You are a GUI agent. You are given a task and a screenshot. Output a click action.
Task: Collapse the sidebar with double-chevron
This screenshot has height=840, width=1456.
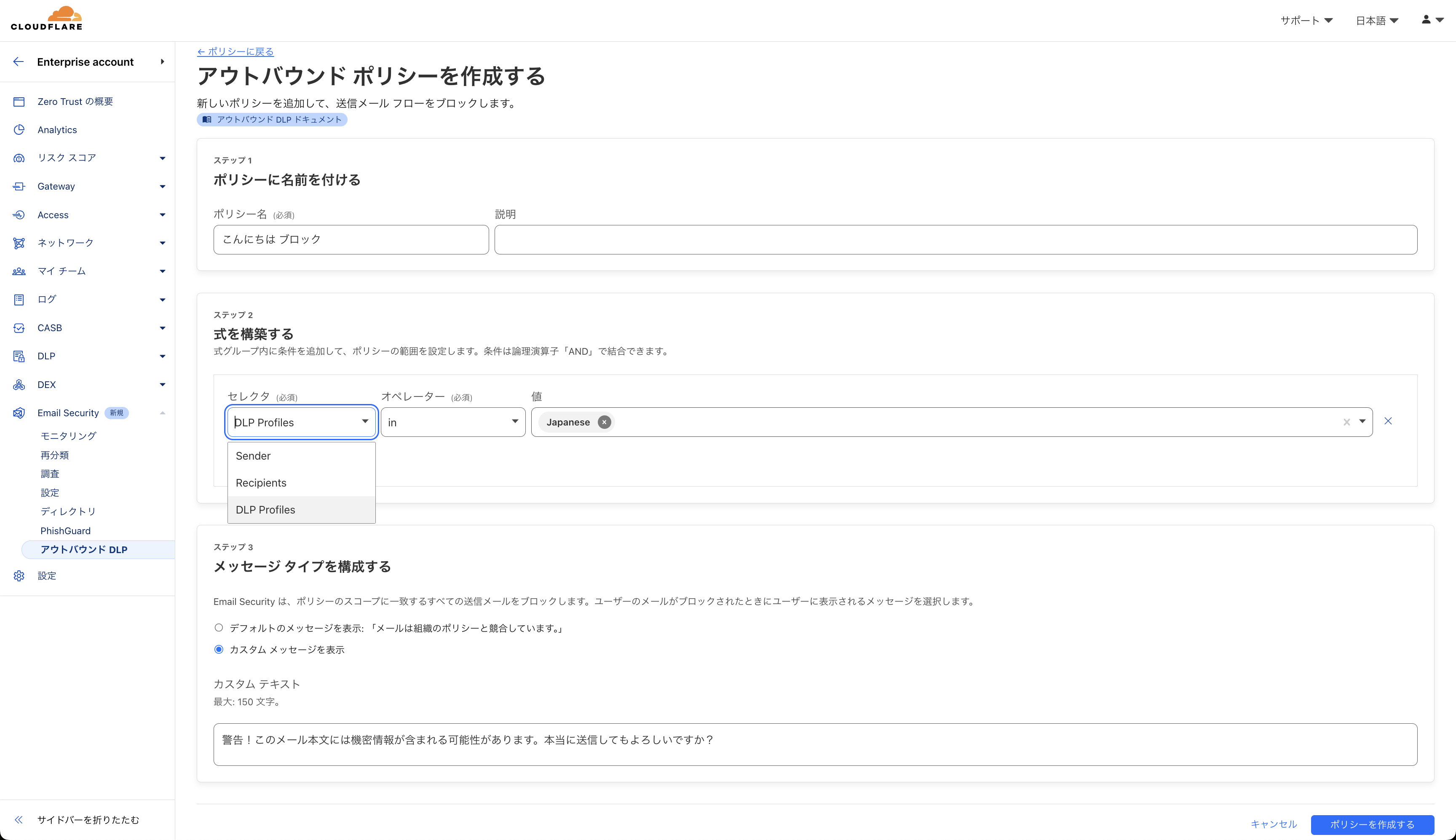pyautogui.click(x=19, y=820)
